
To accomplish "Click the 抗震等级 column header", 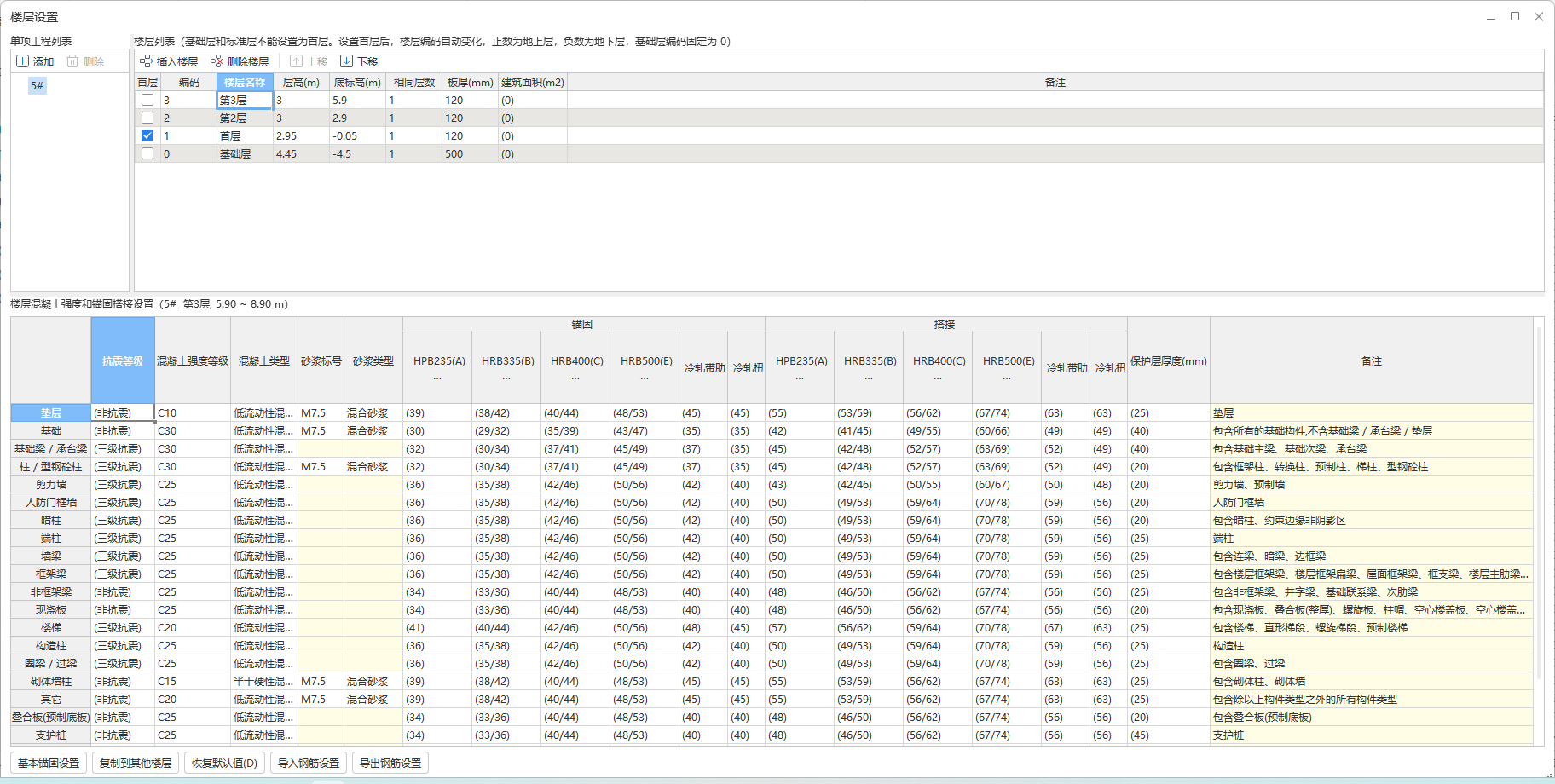I will click(123, 360).
